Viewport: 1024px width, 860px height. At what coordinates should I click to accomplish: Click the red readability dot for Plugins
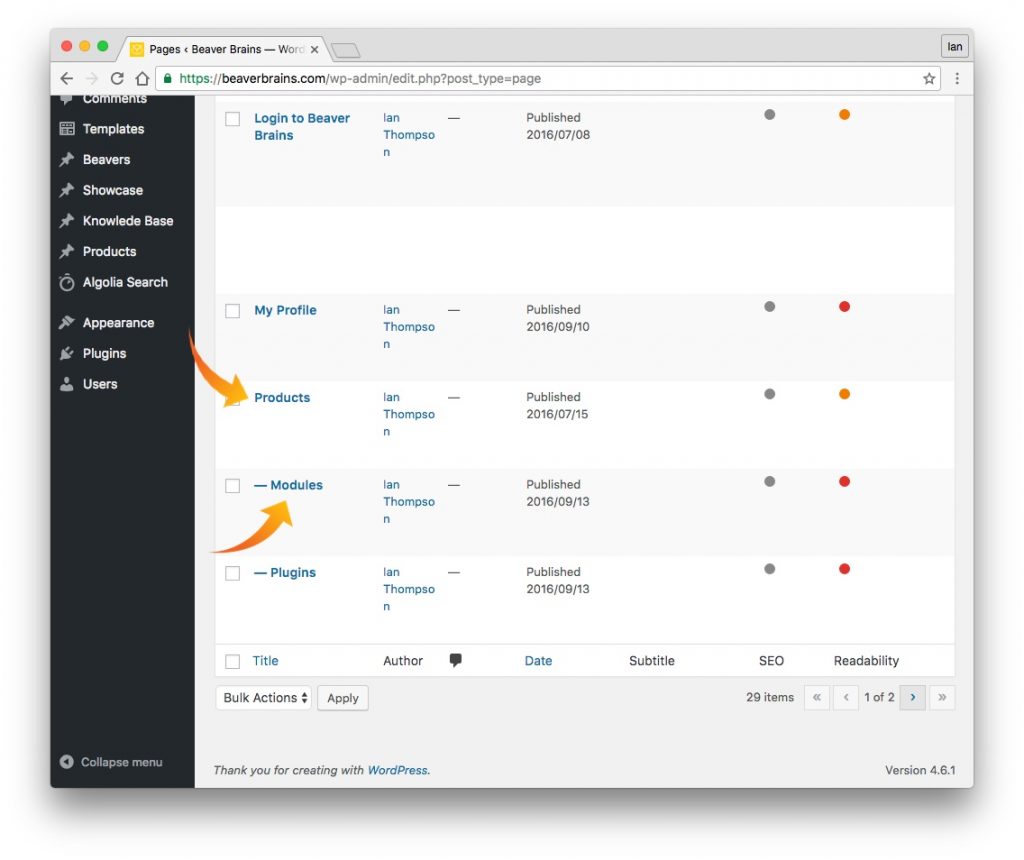click(844, 569)
